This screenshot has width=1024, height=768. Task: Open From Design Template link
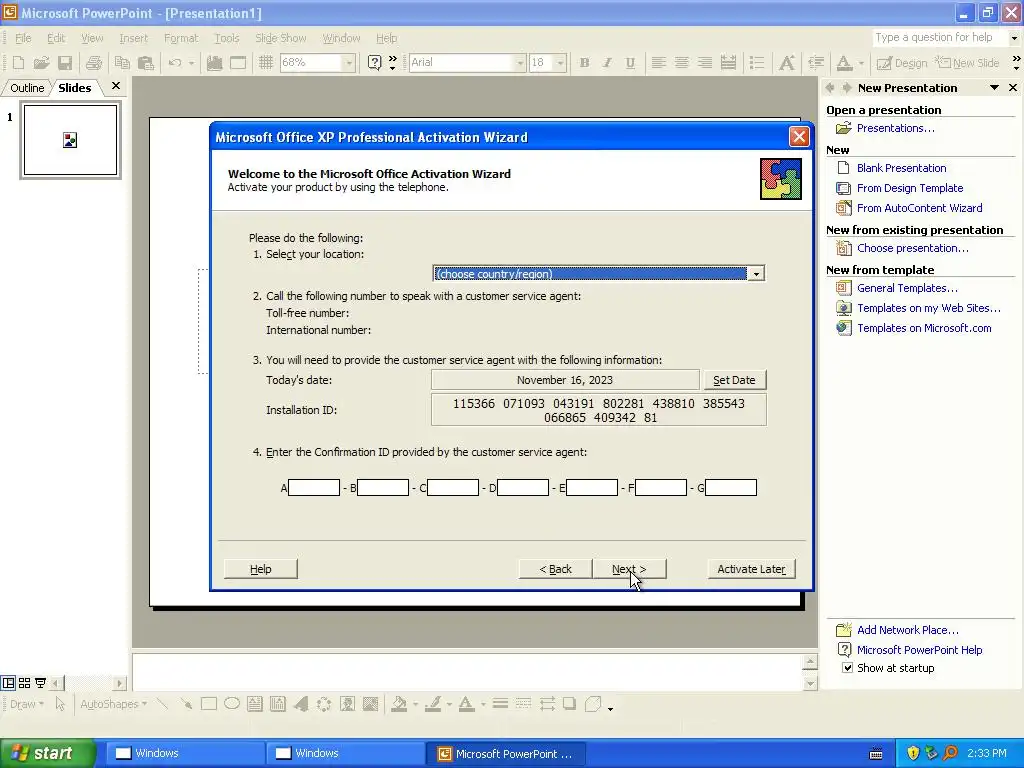910,188
